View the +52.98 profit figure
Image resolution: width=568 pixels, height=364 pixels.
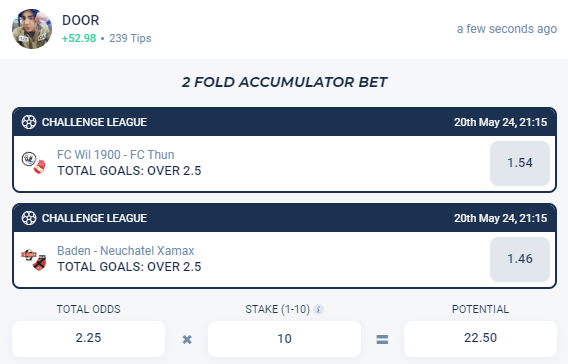coord(79,38)
